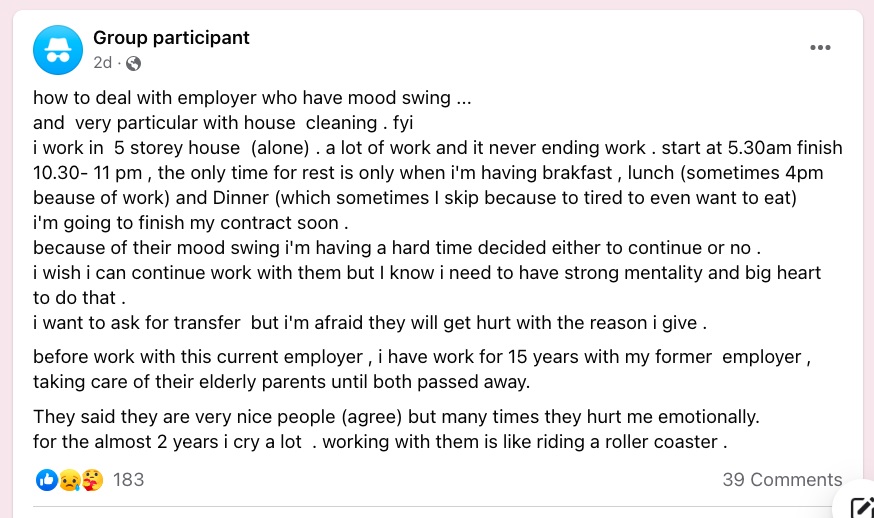Click the care hug reaction icon
This screenshot has height=518, width=874.
(x=93, y=480)
